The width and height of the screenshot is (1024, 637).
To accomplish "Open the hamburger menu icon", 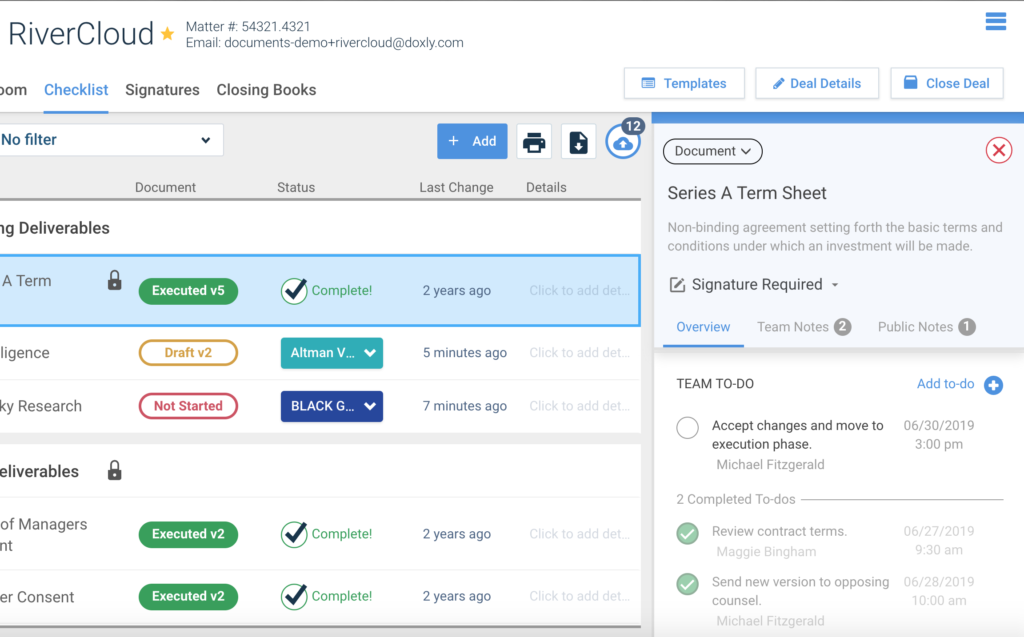I will coord(995,21).
